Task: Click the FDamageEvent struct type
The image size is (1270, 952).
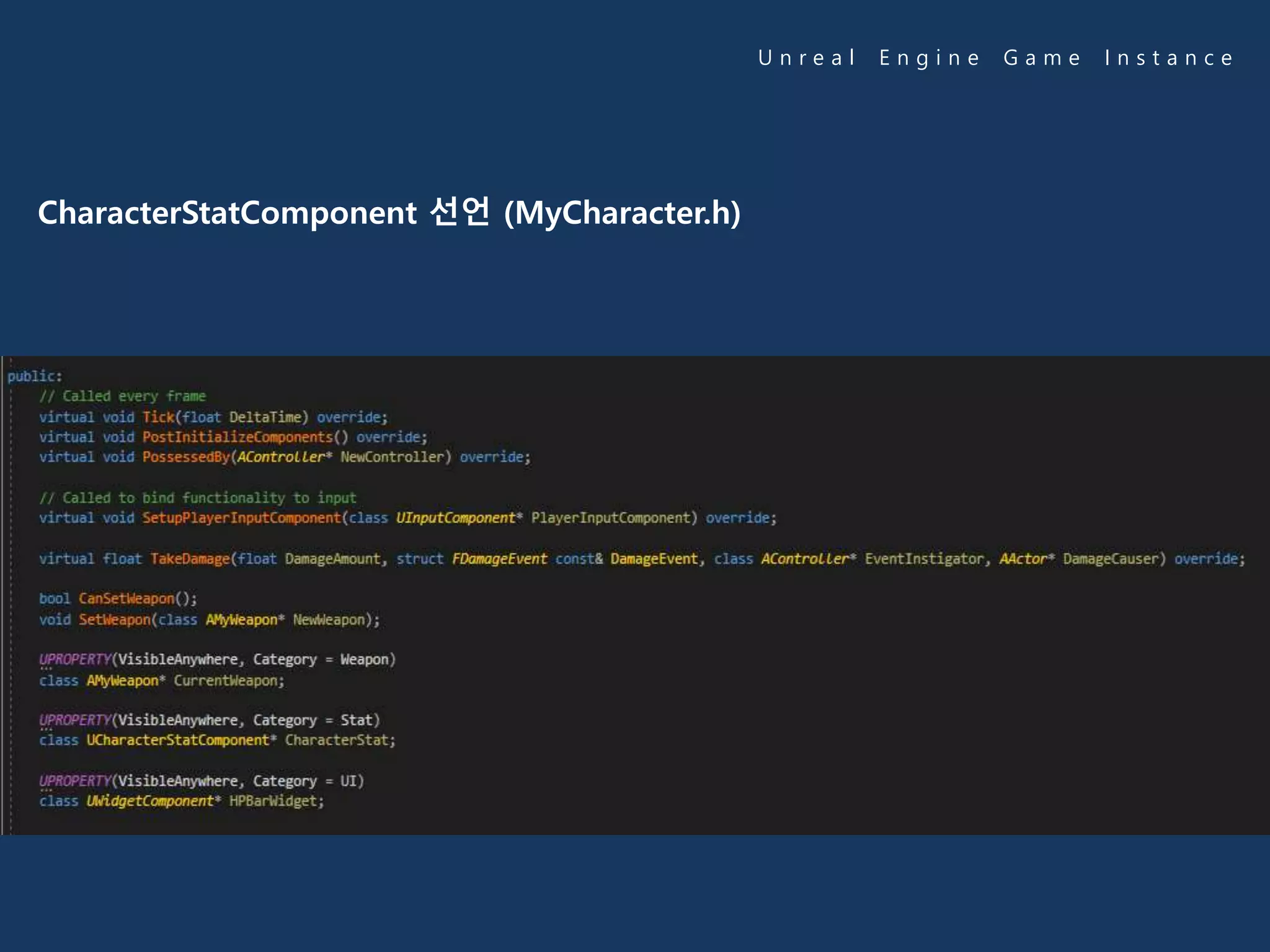Action: click(x=499, y=558)
